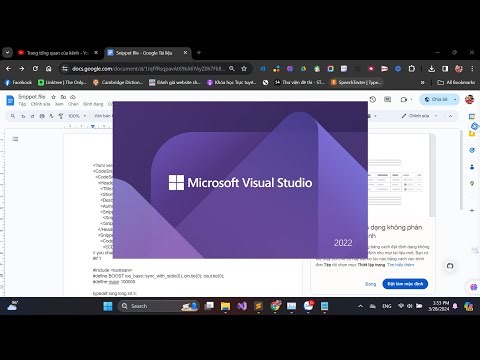Redo the last edit in Docs
The height and width of the screenshot is (360, 480).
(x=32, y=116)
